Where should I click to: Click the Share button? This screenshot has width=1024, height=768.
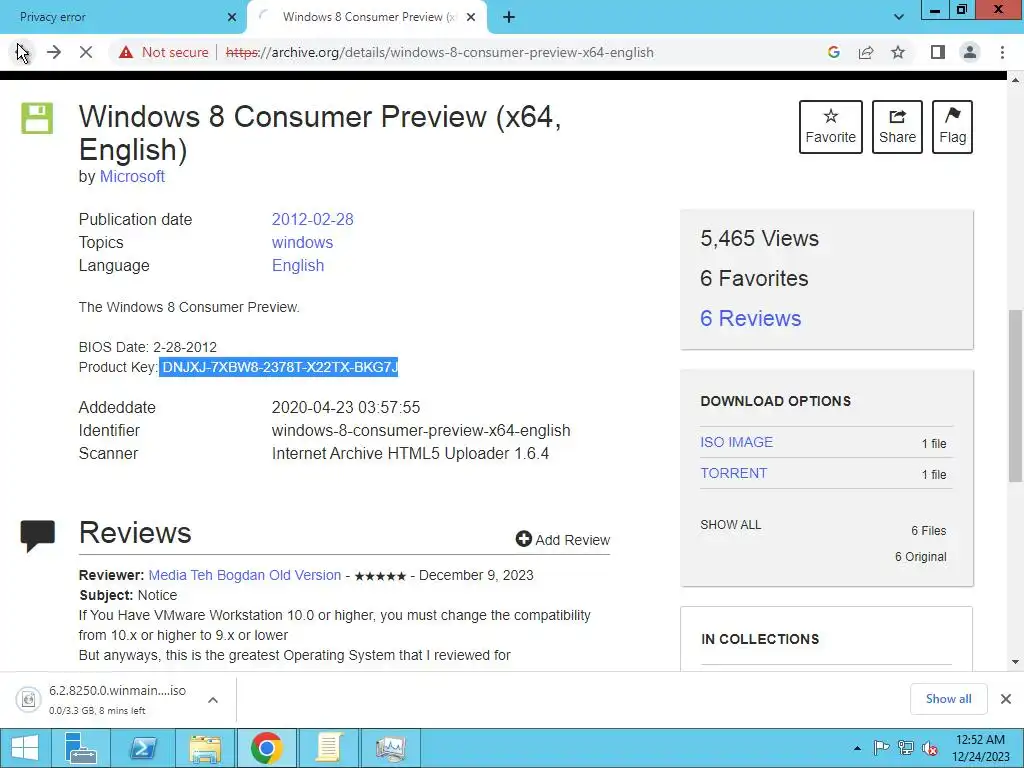[897, 127]
